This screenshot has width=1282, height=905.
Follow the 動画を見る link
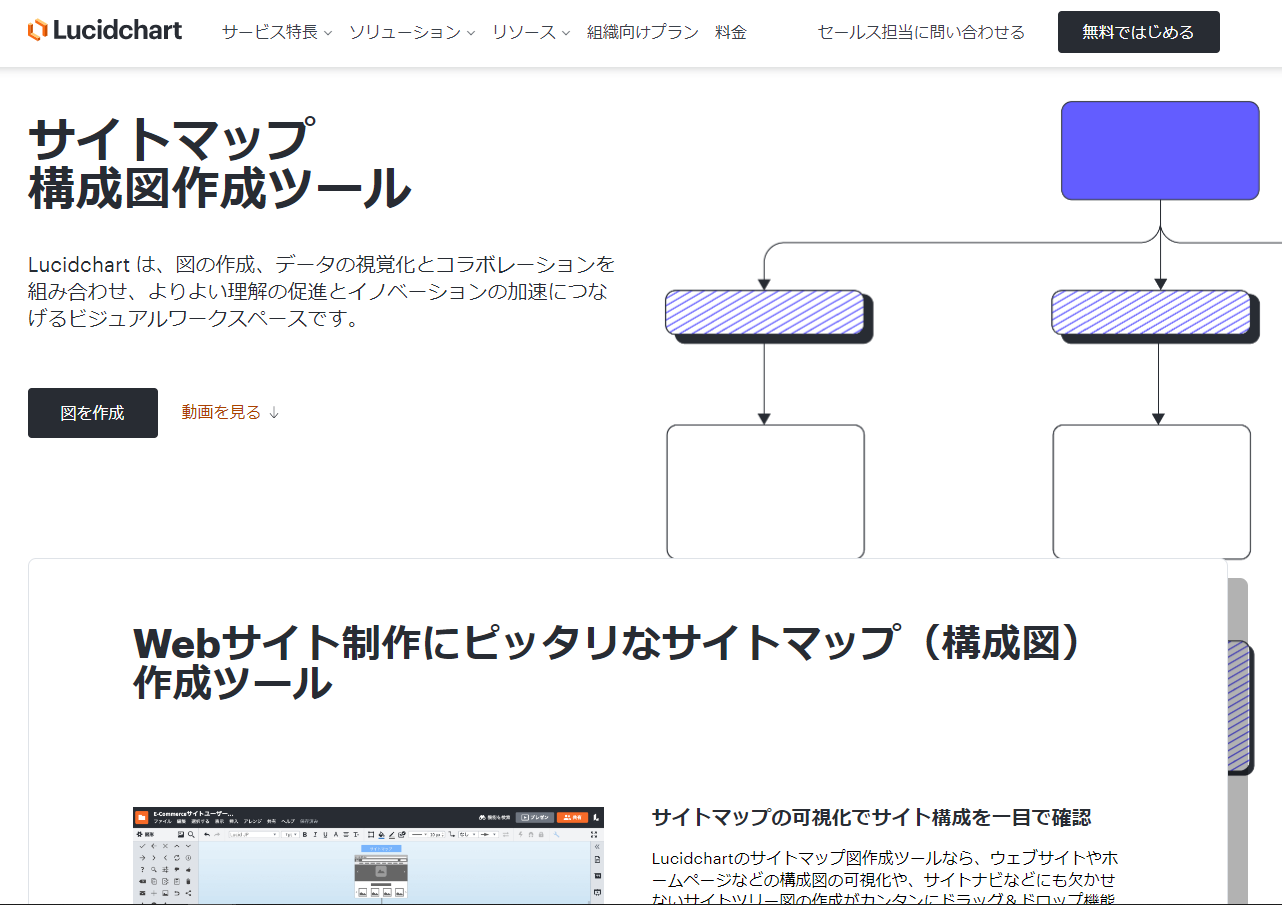pos(230,412)
